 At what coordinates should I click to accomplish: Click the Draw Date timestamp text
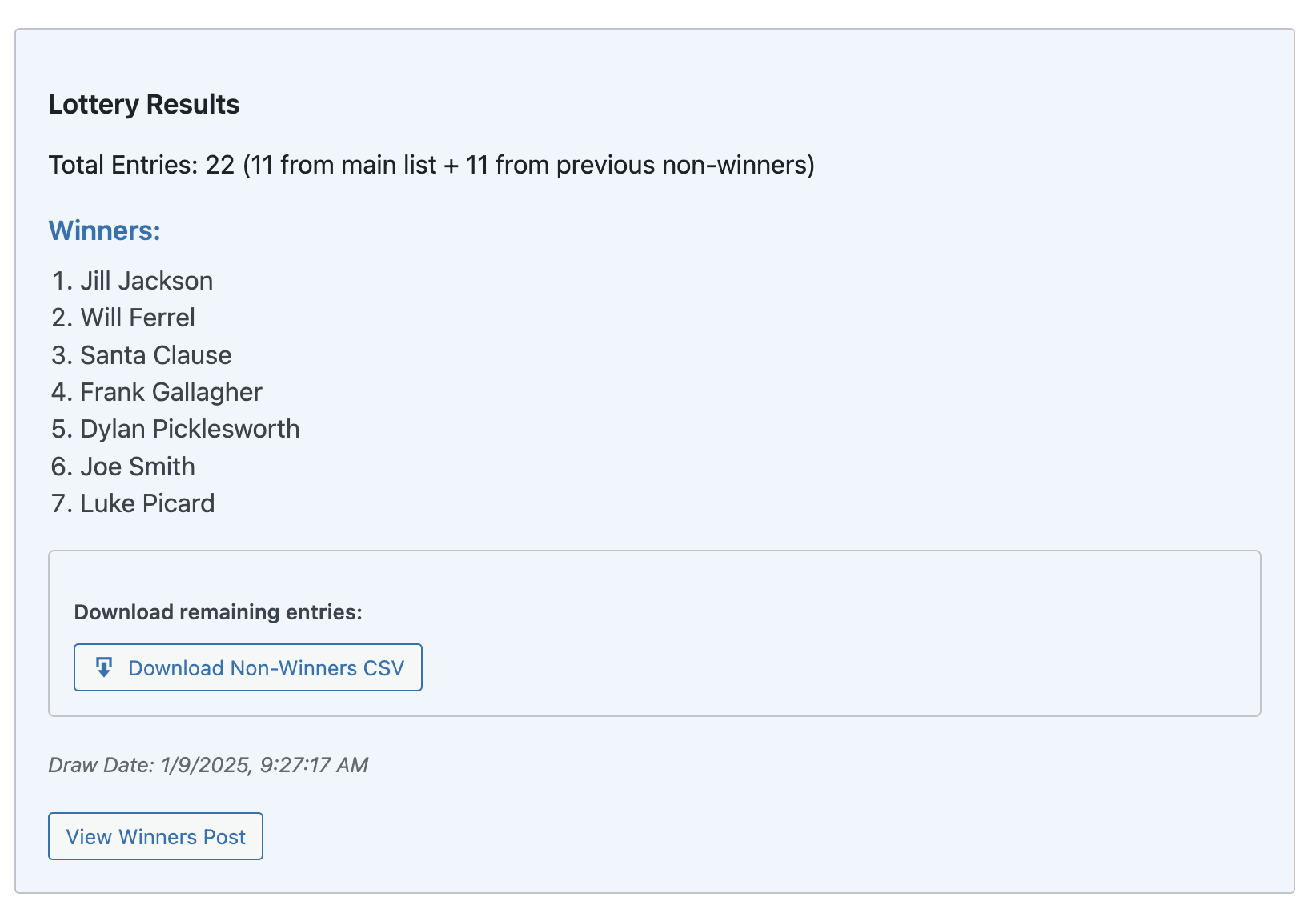pyautogui.click(x=208, y=765)
